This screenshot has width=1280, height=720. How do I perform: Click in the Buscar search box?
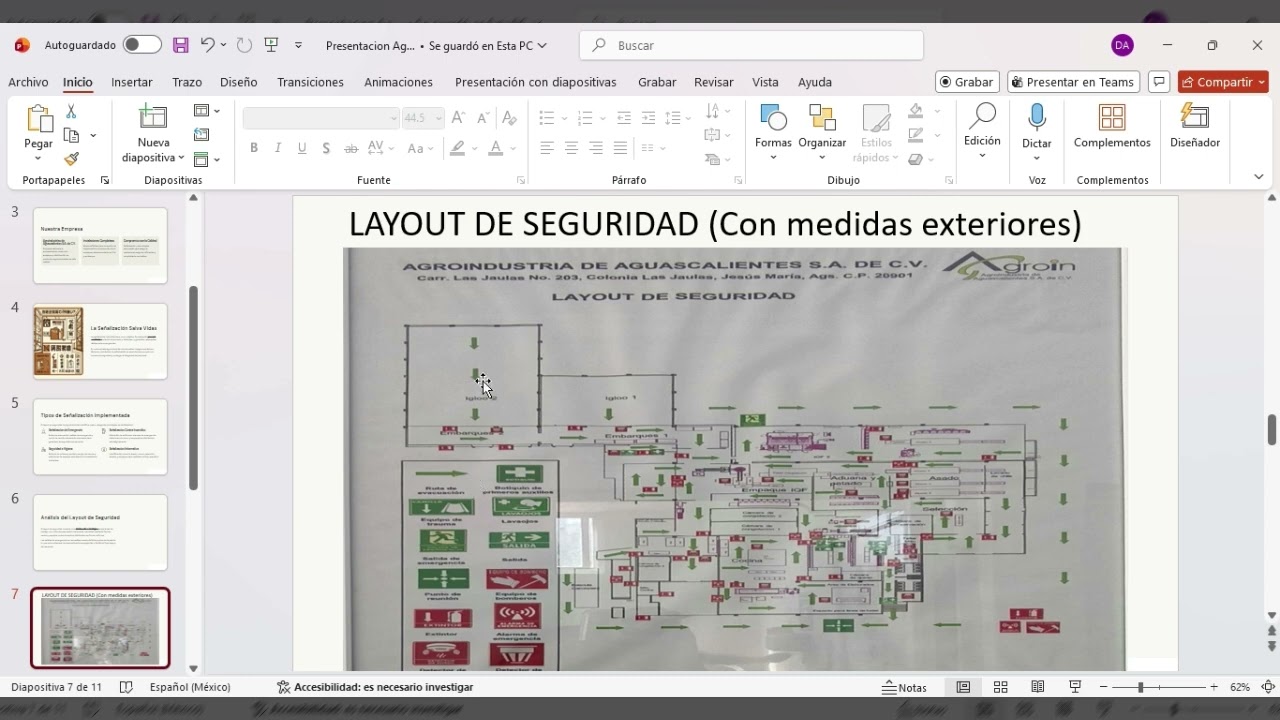[751, 45]
